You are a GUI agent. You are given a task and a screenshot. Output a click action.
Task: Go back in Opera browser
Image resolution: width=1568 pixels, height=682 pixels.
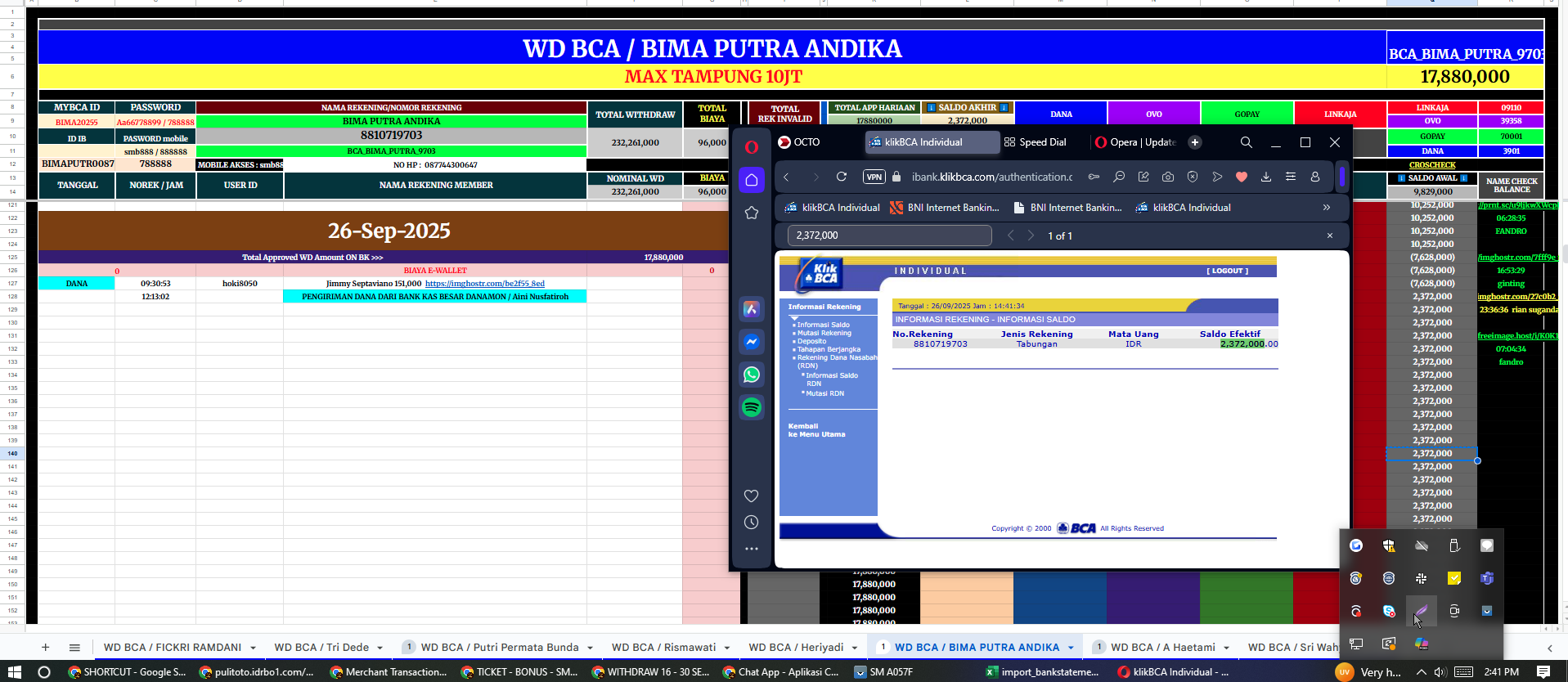click(x=787, y=177)
